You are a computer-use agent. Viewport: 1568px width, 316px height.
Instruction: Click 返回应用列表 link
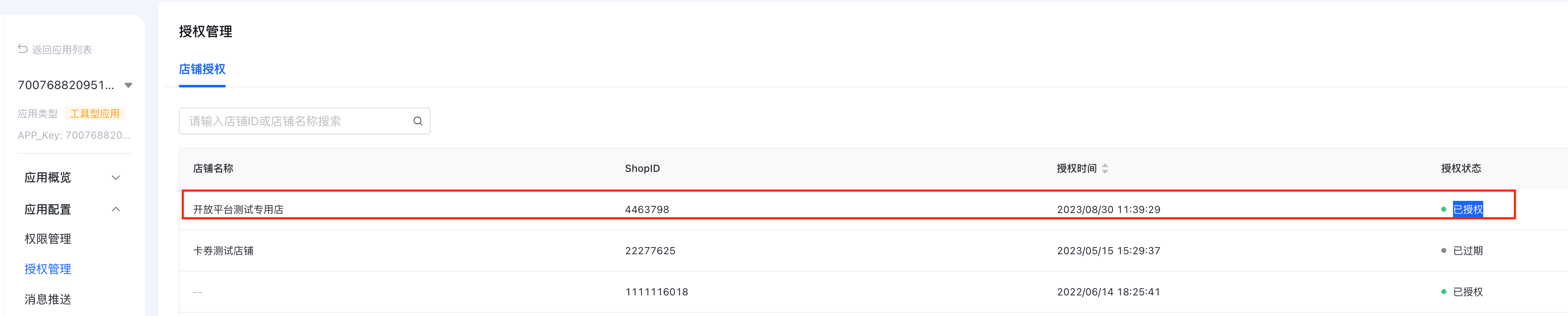coord(61,50)
